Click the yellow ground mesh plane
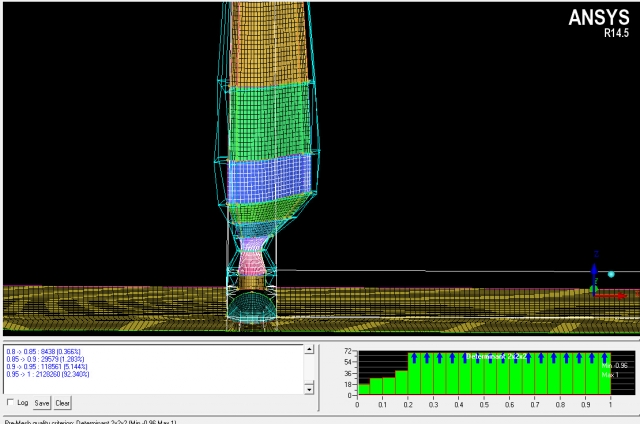The width and height of the screenshot is (640, 424). coord(120,308)
